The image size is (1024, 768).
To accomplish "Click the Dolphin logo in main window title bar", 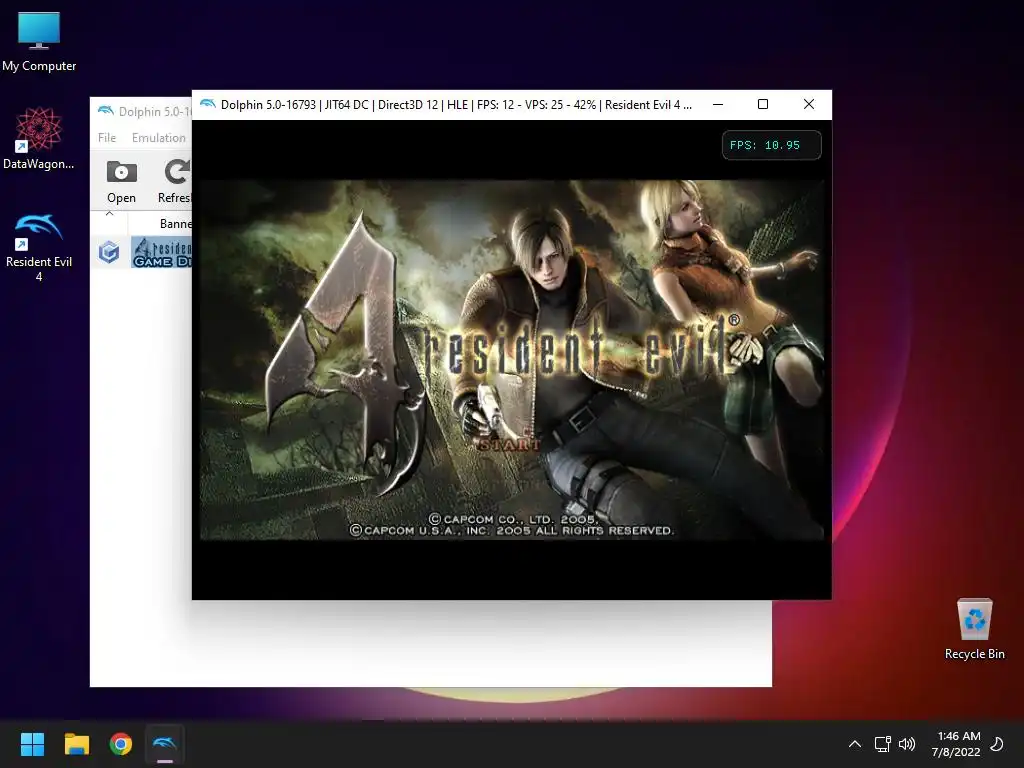I will [x=105, y=111].
